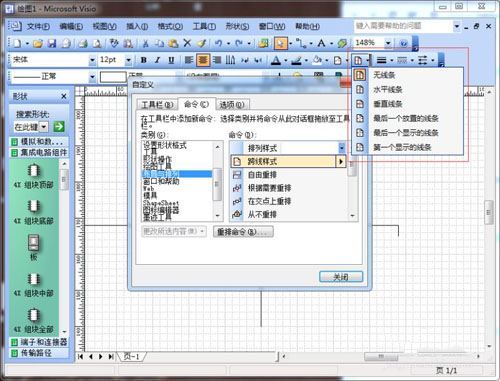Select 最后一个放置的线条 option

coord(407,118)
